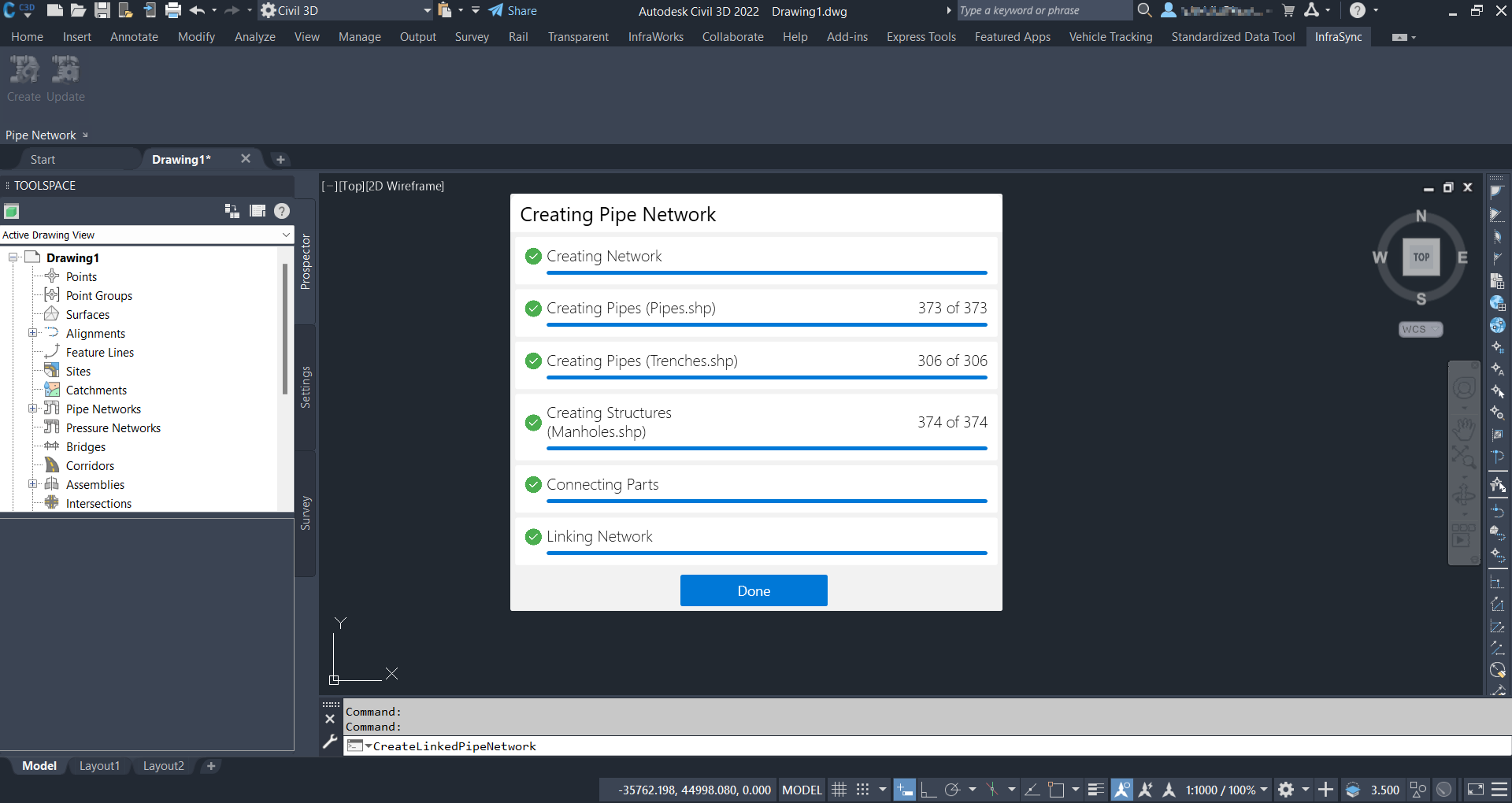Click the green cube icon in Toolspace

pyautogui.click(x=11, y=211)
